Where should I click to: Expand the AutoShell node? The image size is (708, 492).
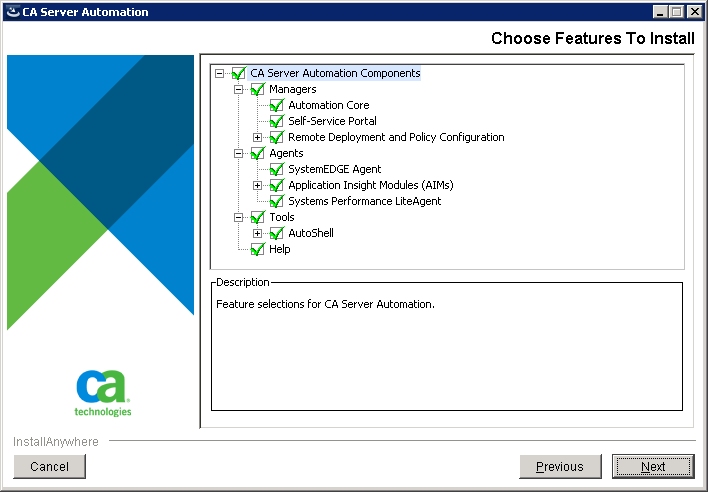tap(257, 233)
